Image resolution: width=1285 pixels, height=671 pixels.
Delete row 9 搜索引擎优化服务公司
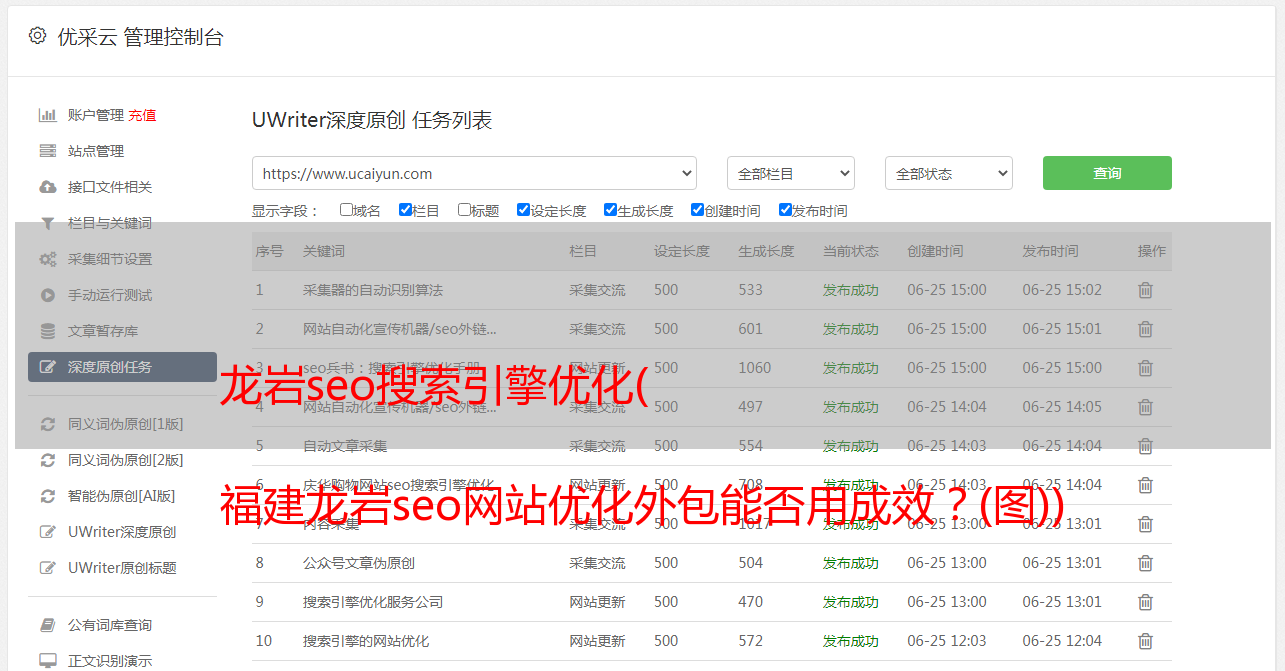(1146, 602)
